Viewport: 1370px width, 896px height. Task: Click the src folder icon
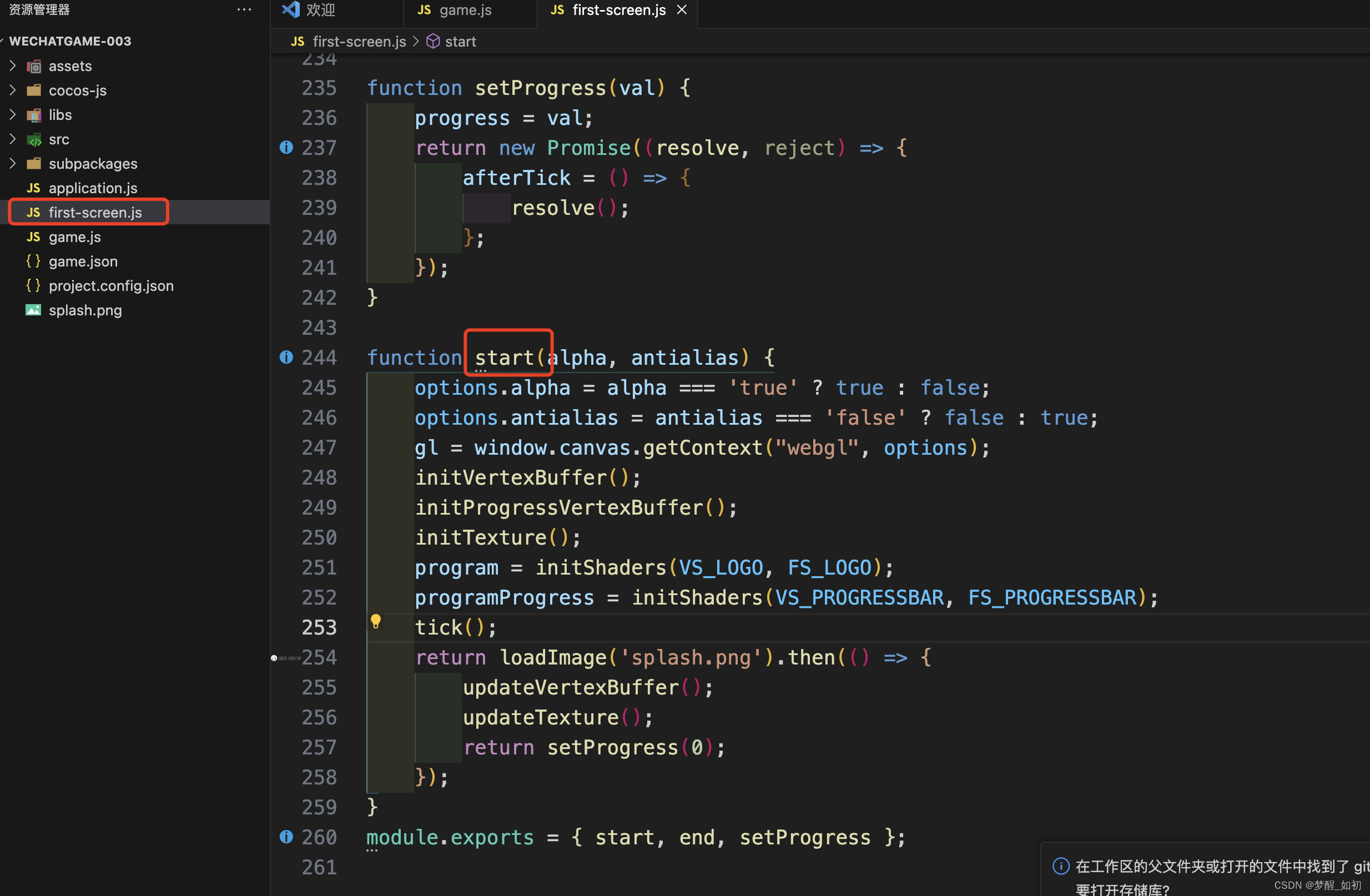(x=34, y=139)
